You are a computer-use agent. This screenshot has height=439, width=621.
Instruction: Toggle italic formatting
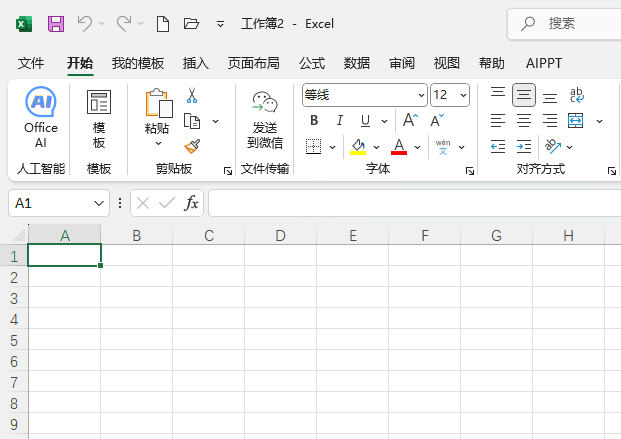[339, 120]
